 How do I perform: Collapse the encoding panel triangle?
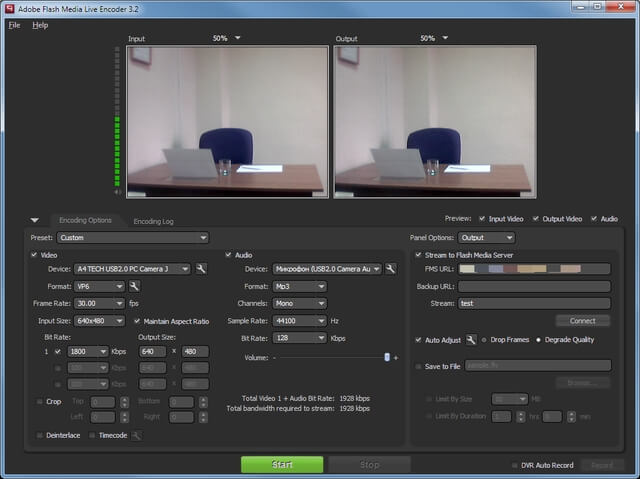[x=35, y=220]
